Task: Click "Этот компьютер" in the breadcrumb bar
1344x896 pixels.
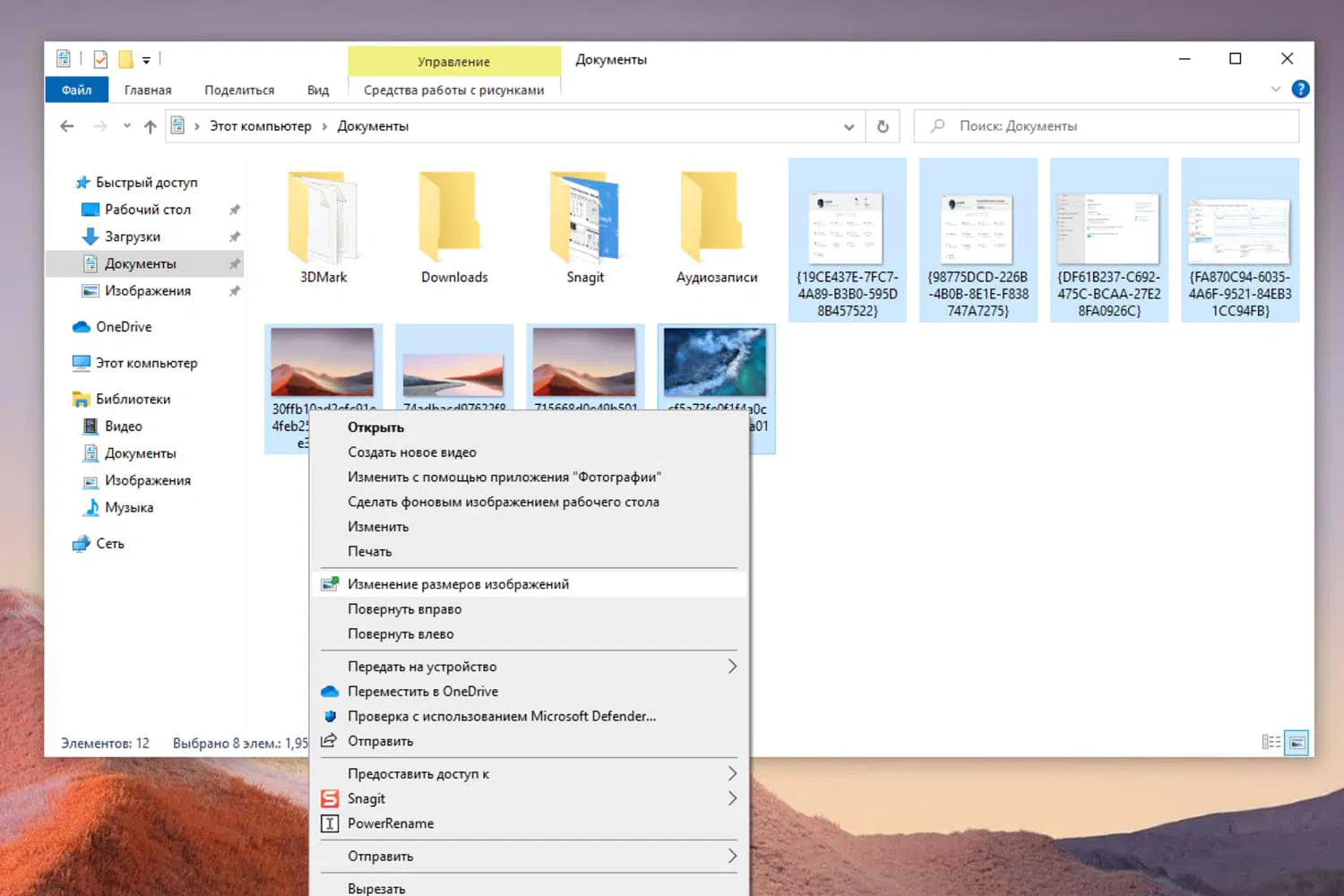Action: point(260,125)
